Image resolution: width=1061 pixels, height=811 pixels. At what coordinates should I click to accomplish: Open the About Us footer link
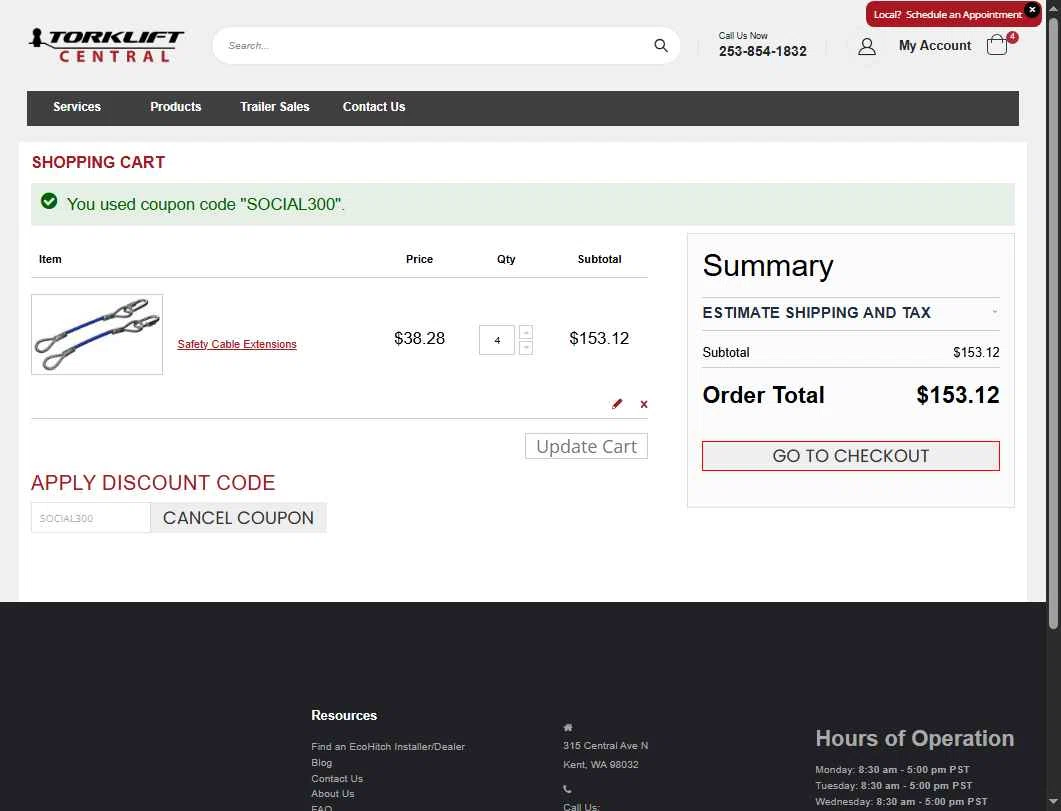tap(332, 794)
